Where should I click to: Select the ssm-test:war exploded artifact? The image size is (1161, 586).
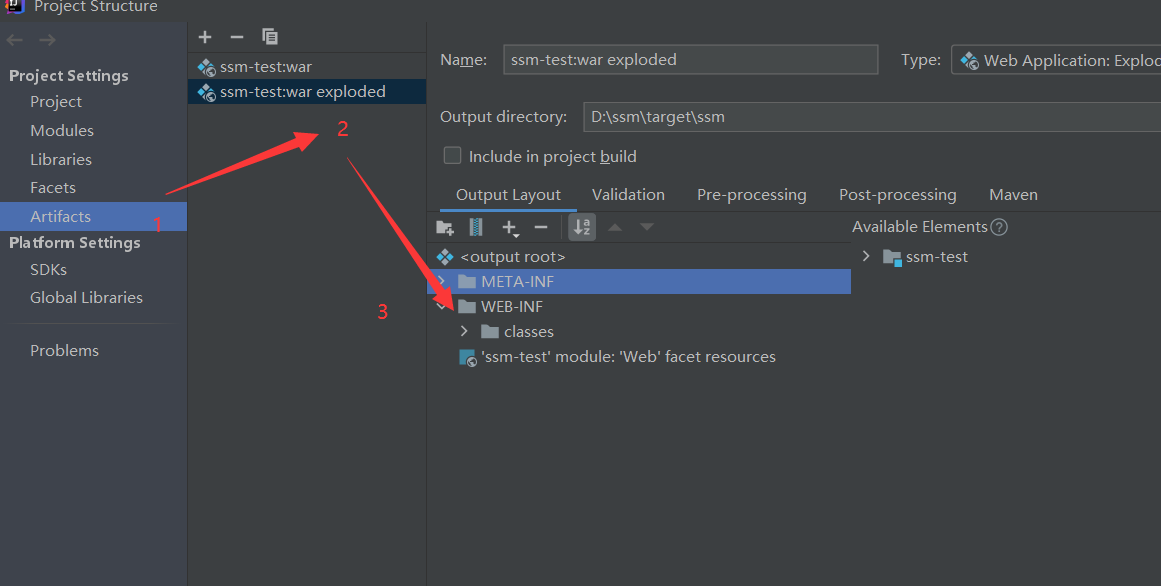tap(307, 92)
